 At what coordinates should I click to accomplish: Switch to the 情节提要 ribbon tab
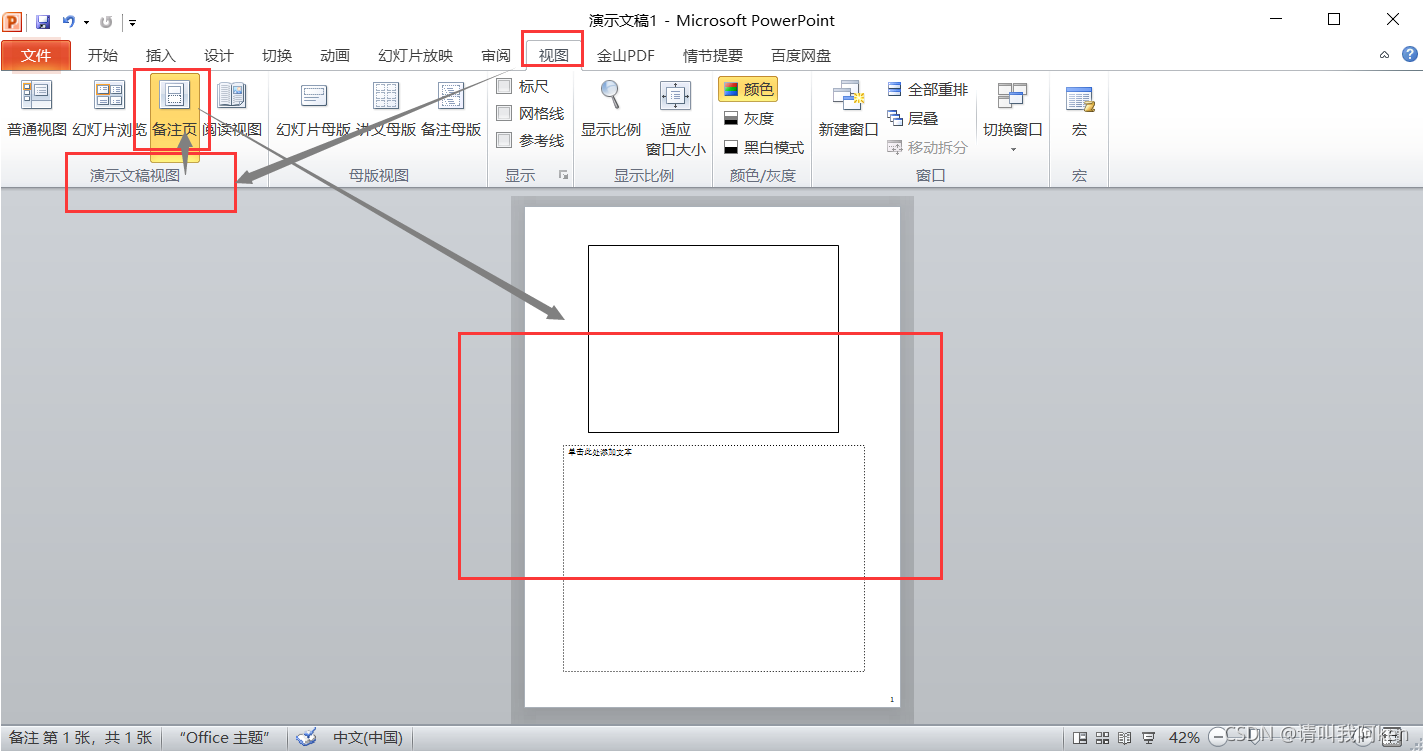(713, 56)
